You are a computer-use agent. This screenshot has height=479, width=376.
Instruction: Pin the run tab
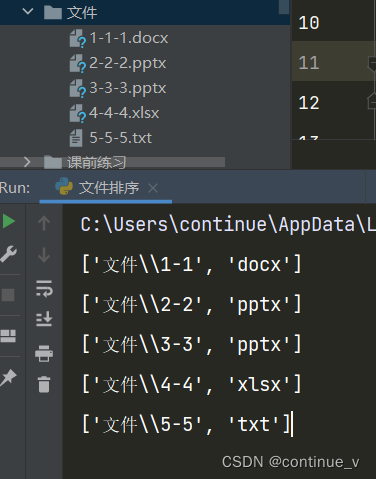coord(8,378)
